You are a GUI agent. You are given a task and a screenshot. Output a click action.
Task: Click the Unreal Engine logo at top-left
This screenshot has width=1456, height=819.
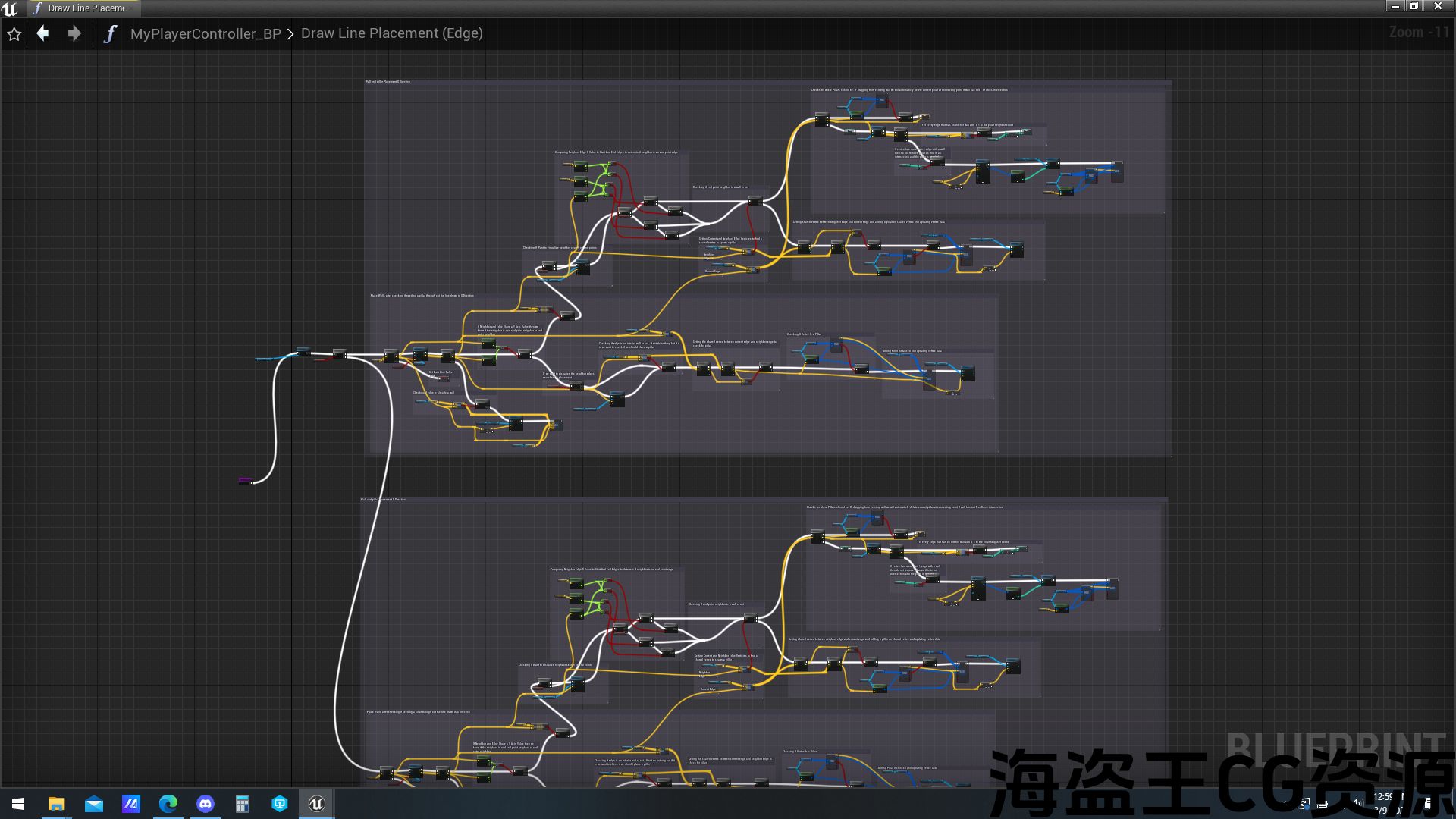coord(10,8)
